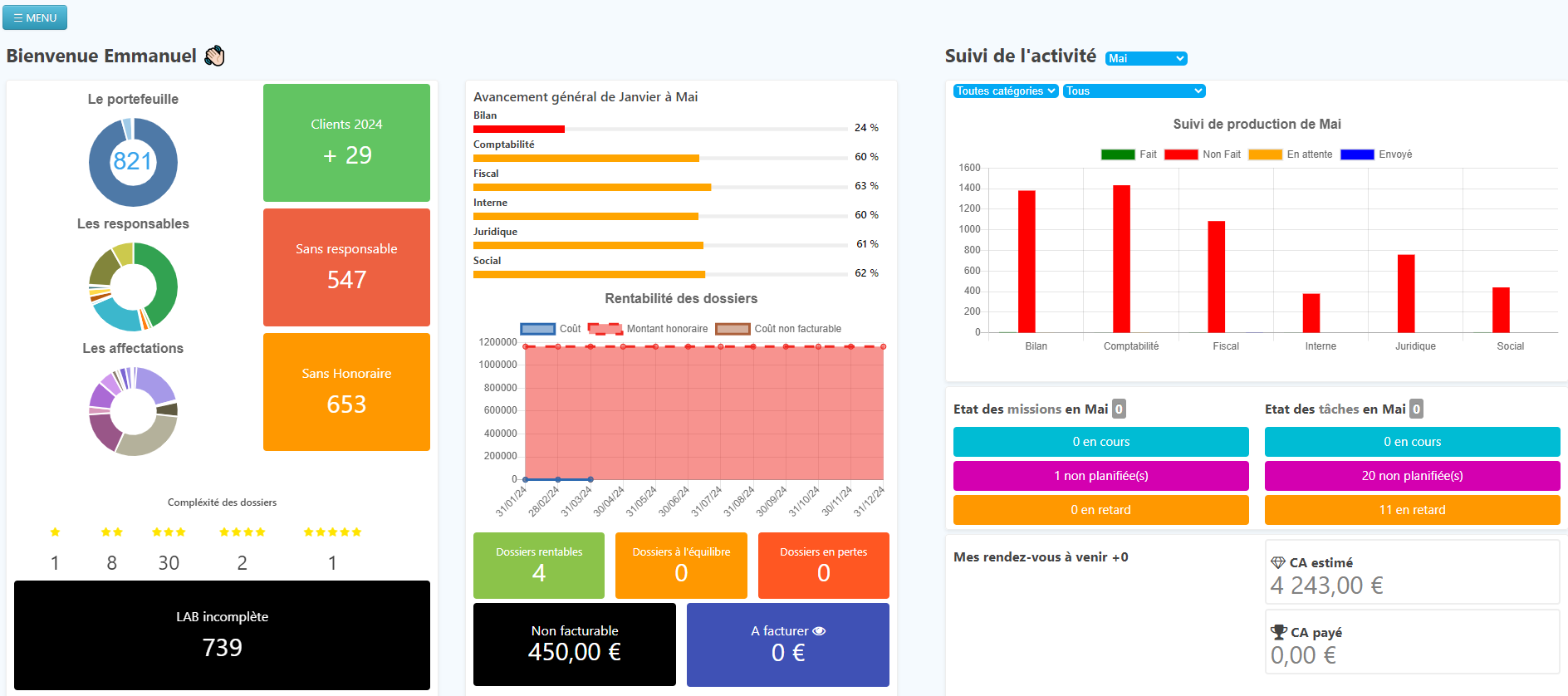Image resolution: width=1568 pixels, height=696 pixels.
Task: Click the red Comptabilité bar in production chart
Action: click(1121, 259)
